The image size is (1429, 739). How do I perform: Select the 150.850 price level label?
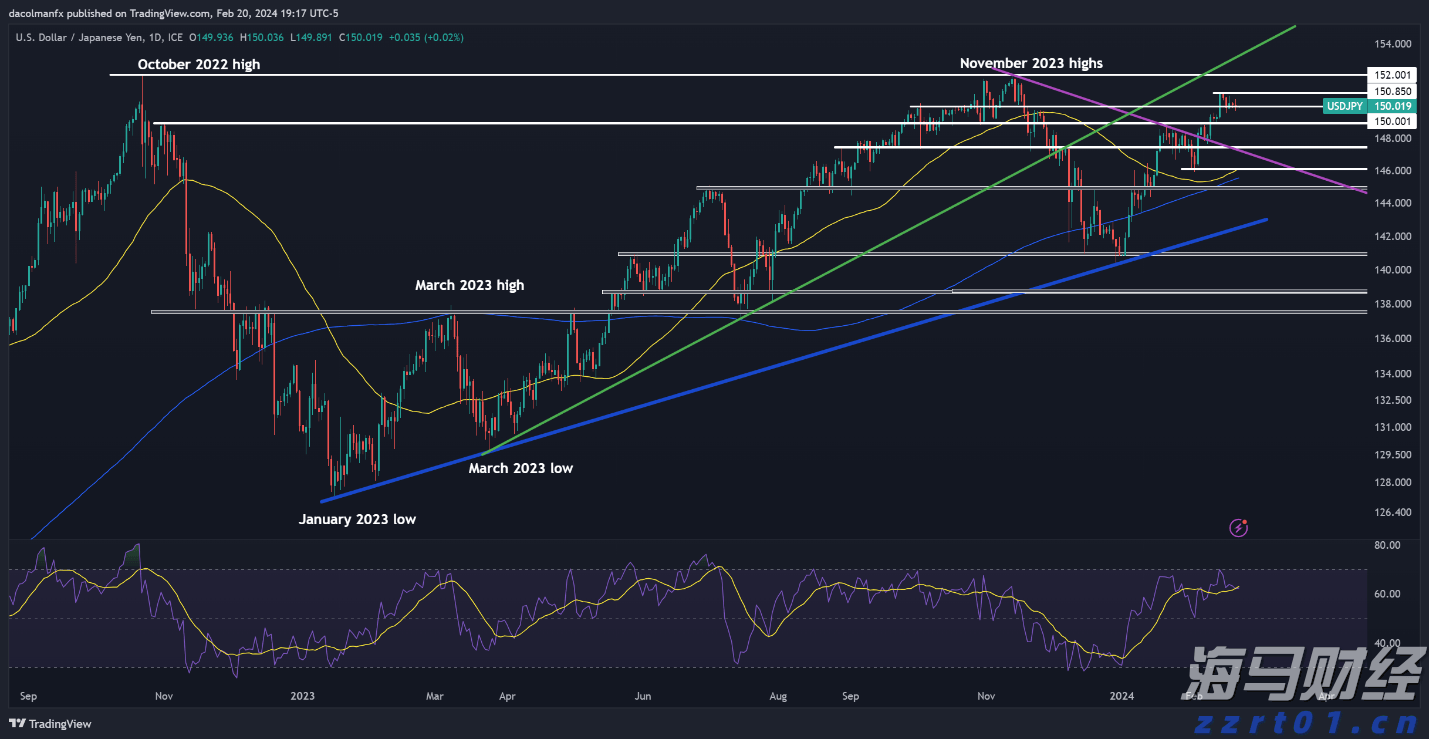(x=1392, y=91)
